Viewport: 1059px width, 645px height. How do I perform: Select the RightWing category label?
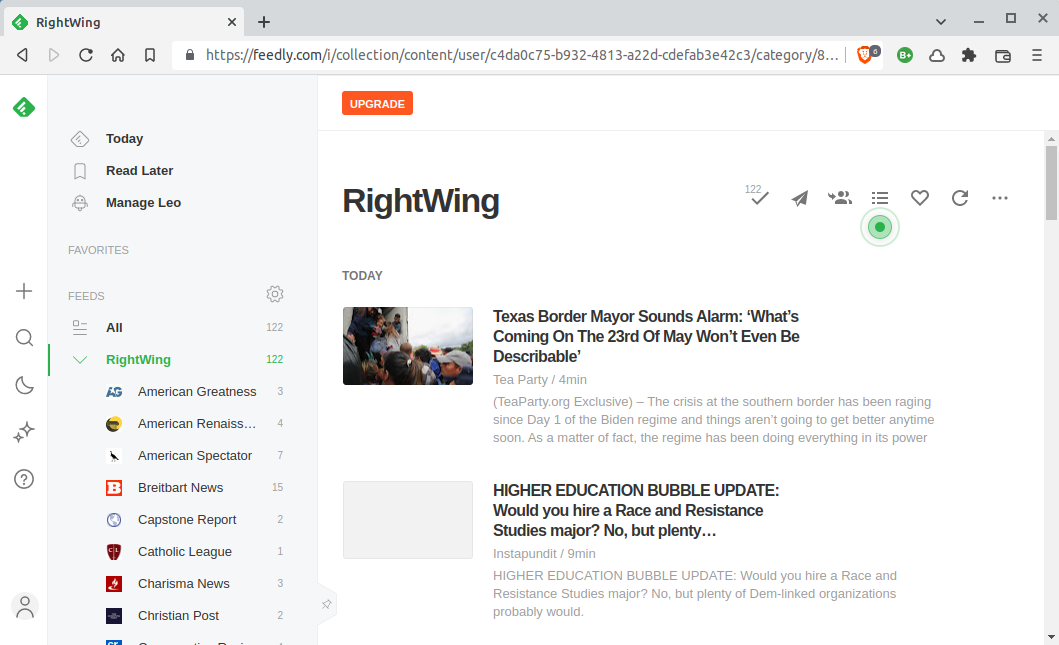pos(138,360)
